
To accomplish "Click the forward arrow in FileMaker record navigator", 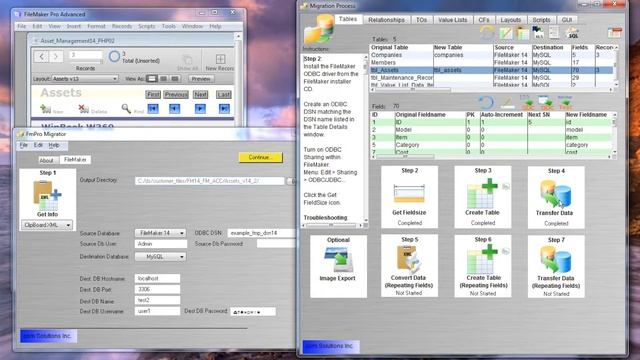I will [56, 56].
